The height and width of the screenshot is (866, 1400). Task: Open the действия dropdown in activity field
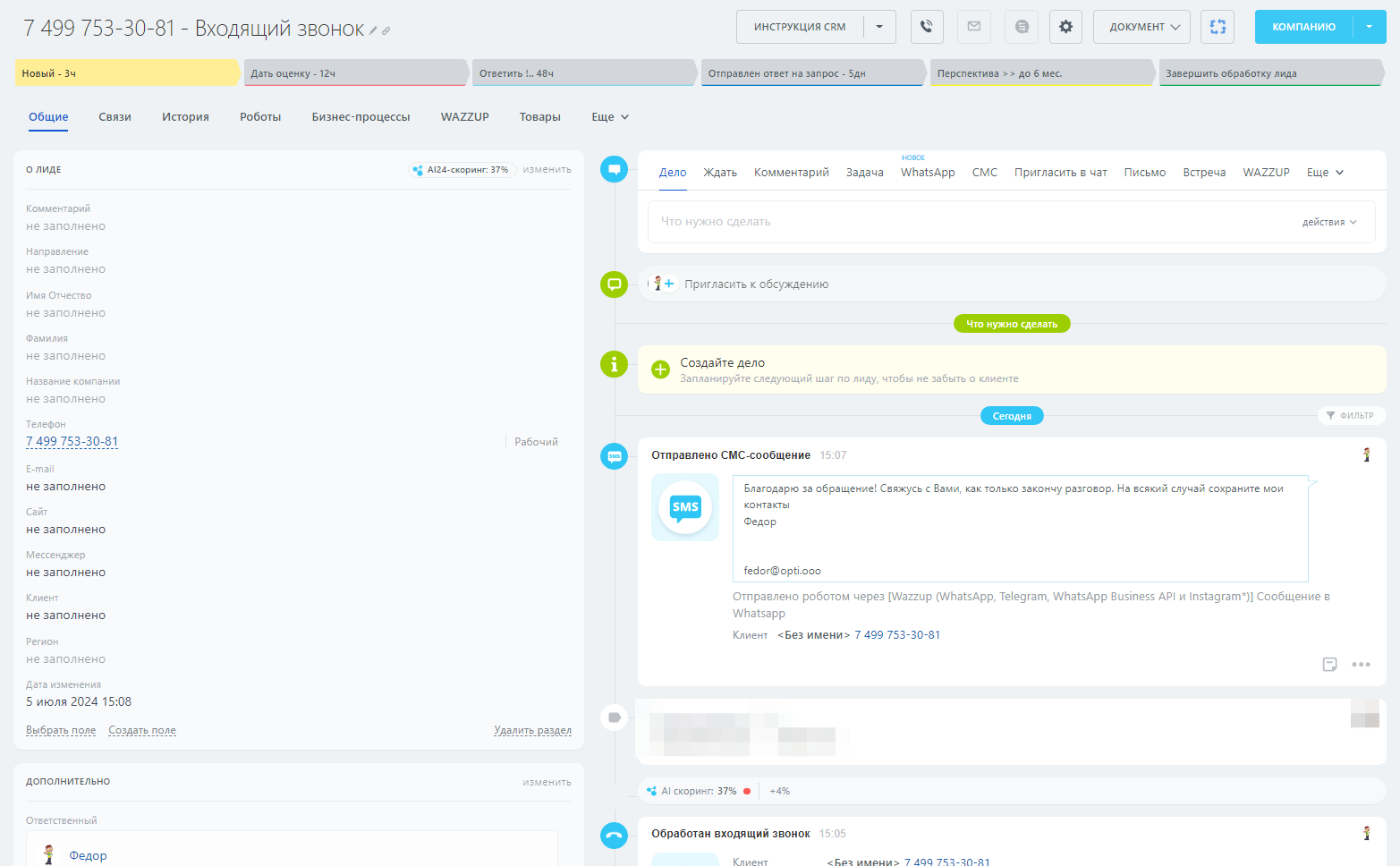pos(1328,222)
